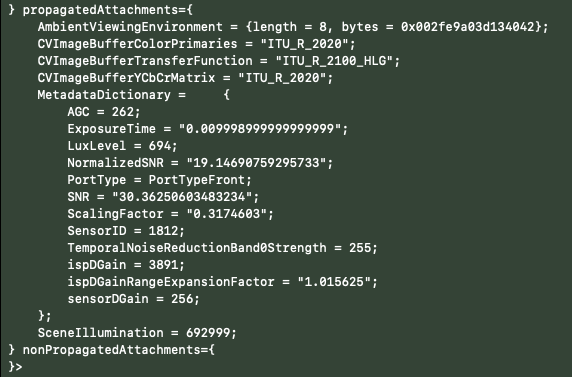Click the LuxLevel = 694 entry
Screen dimensions: 572x377
122,146
